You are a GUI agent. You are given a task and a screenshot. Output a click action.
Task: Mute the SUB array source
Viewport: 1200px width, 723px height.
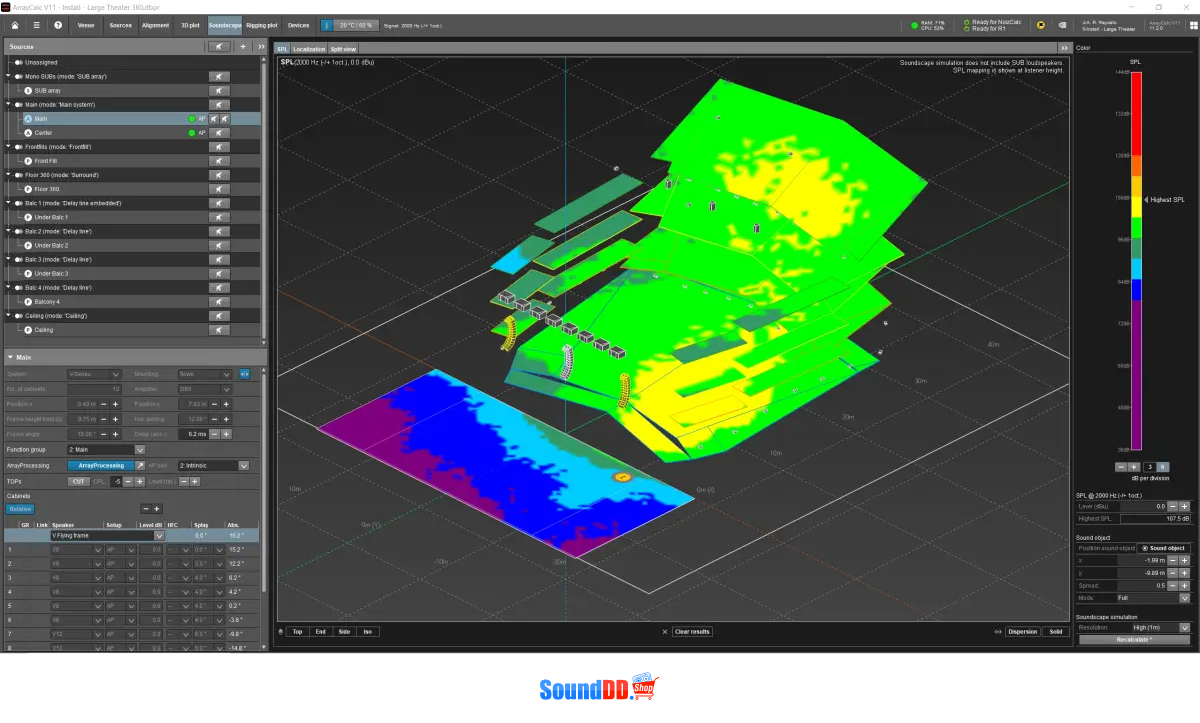click(x=219, y=90)
